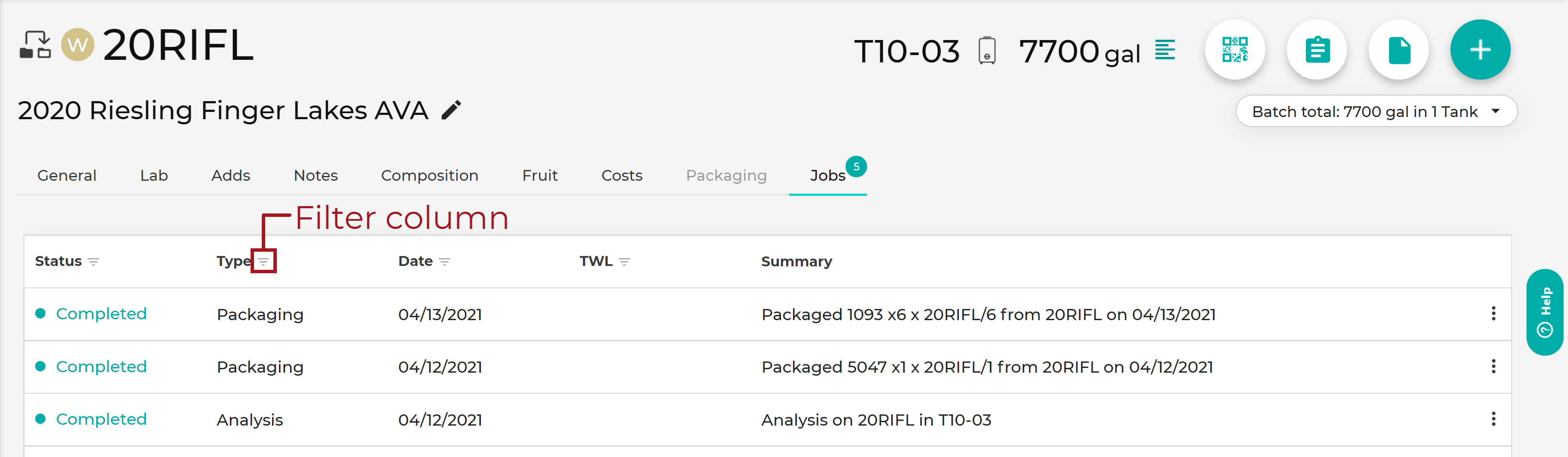Screen dimensions: 1568x457
Task: Open volume details lines icon near 7700 gal
Action: pos(1165,50)
